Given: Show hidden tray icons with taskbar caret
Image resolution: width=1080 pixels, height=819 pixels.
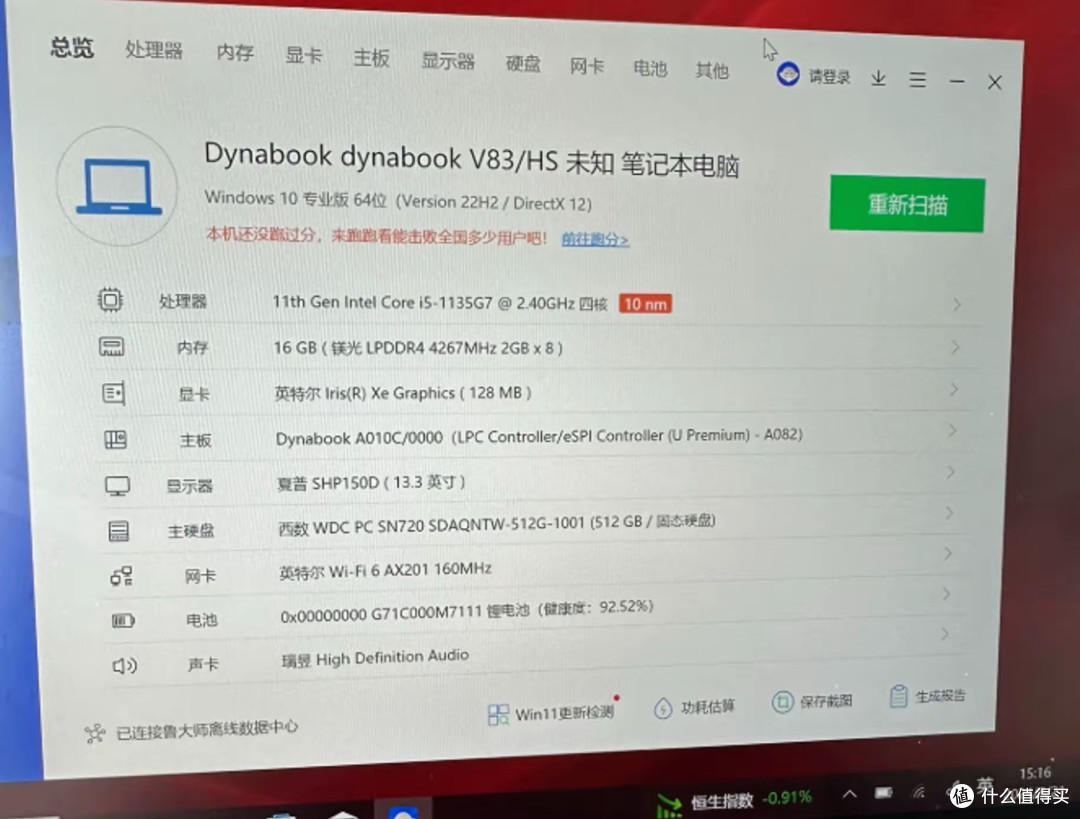Looking at the screenshot, I should tap(849, 794).
